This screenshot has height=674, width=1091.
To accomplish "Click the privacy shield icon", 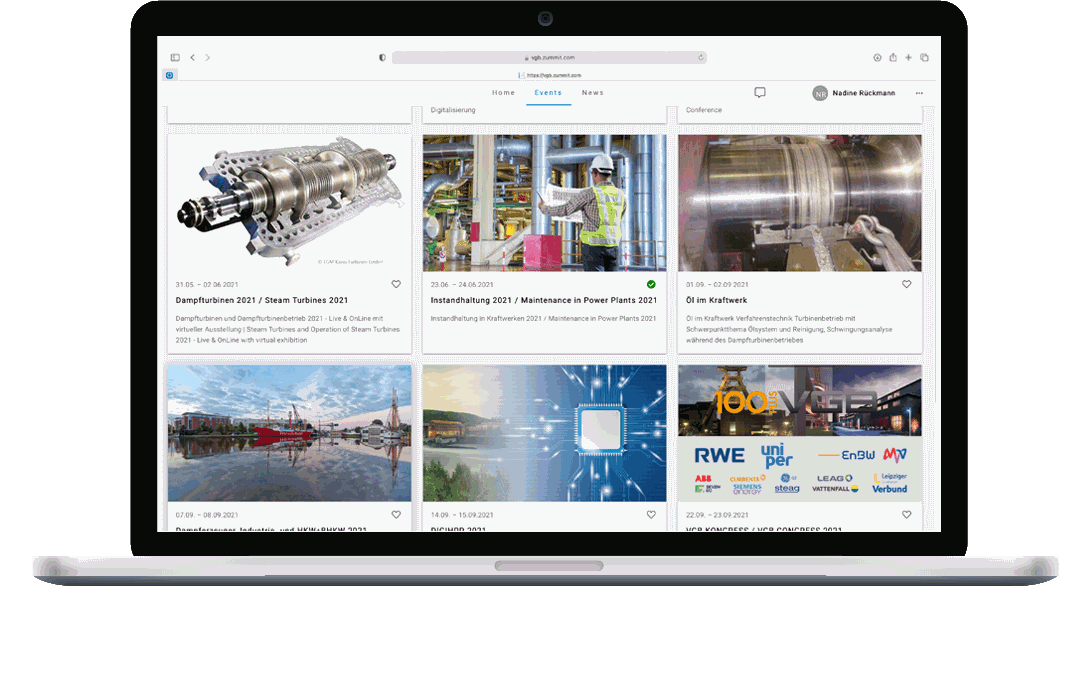I will [x=382, y=58].
